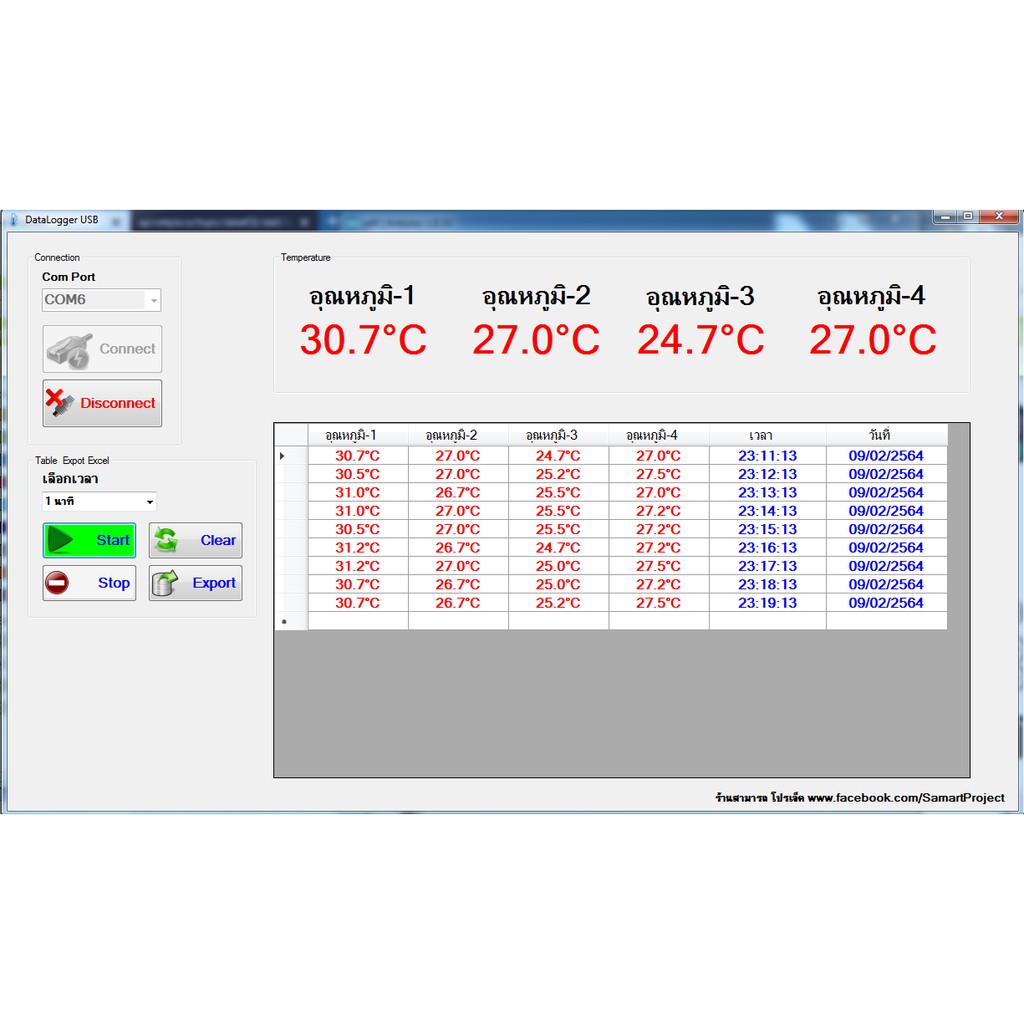Click the อุณหภูมิ-3 table column header
This screenshot has width=1024, height=1024.
click(x=558, y=435)
